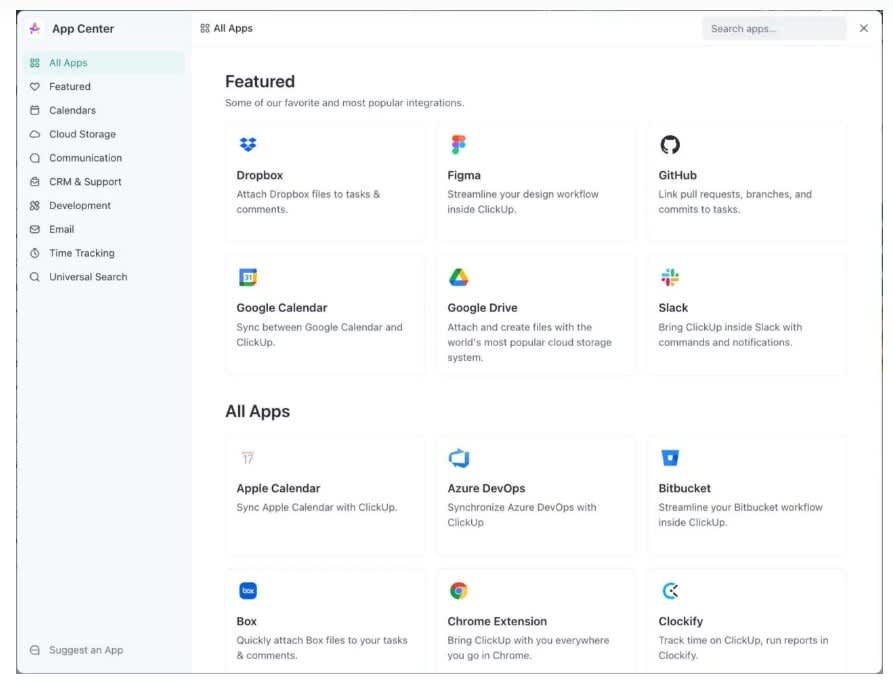893x683 pixels.
Task: Click the All Apps breadcrumb grid icon
Action: click(205, 28)
